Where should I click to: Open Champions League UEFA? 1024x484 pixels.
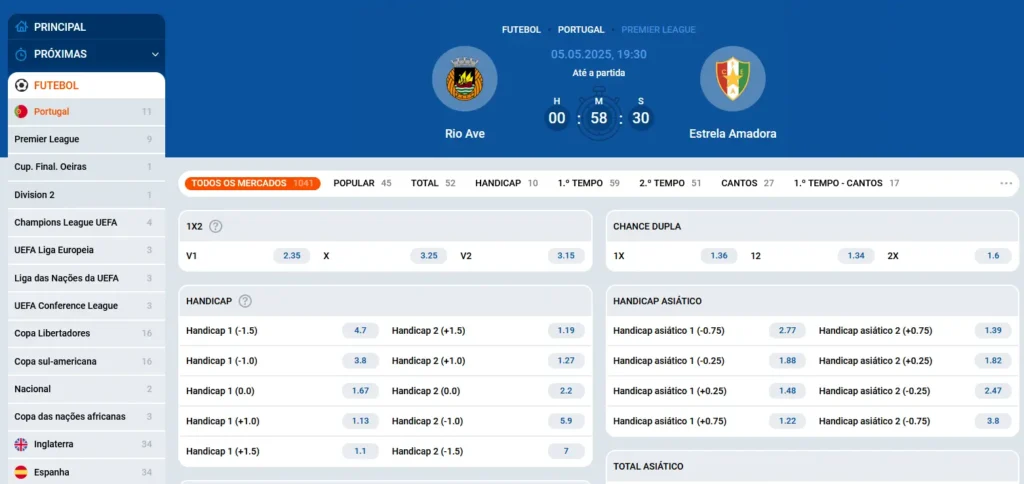[86, 222]
